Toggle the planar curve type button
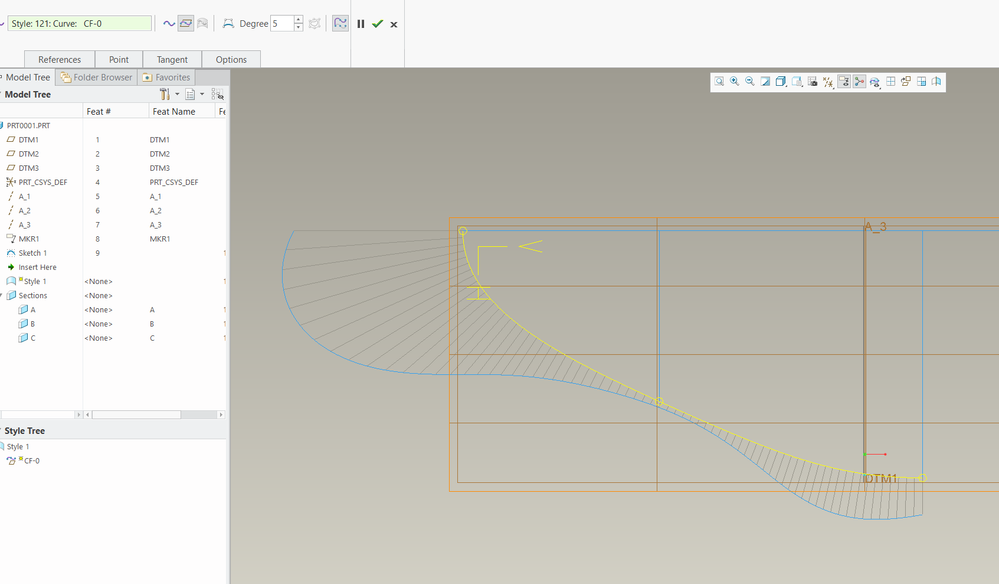999x584 pixels. [186, 23]
